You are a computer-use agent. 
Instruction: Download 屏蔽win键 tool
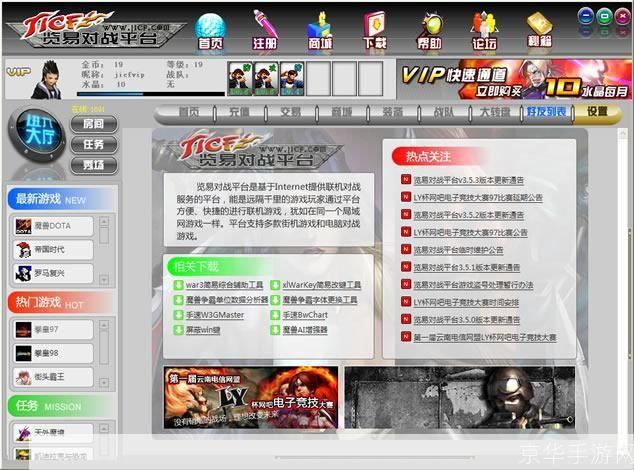203,330
